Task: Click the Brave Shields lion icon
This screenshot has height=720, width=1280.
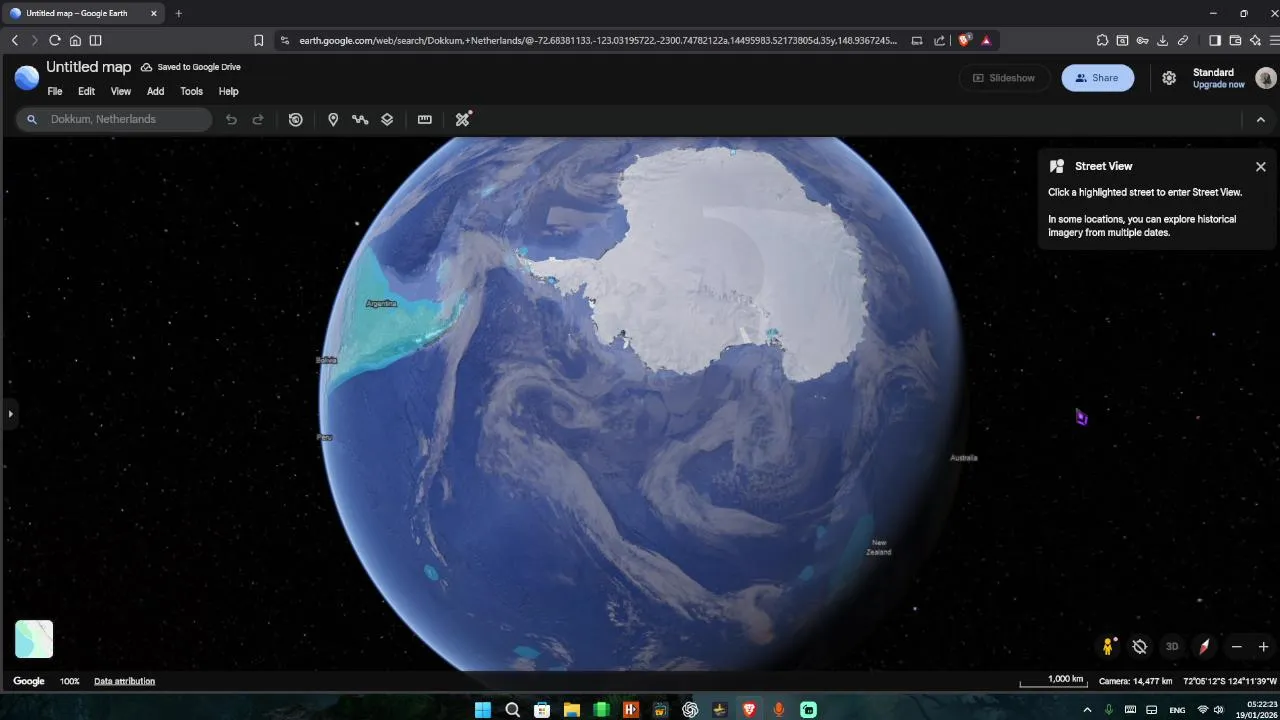Action: click(964, 40)
